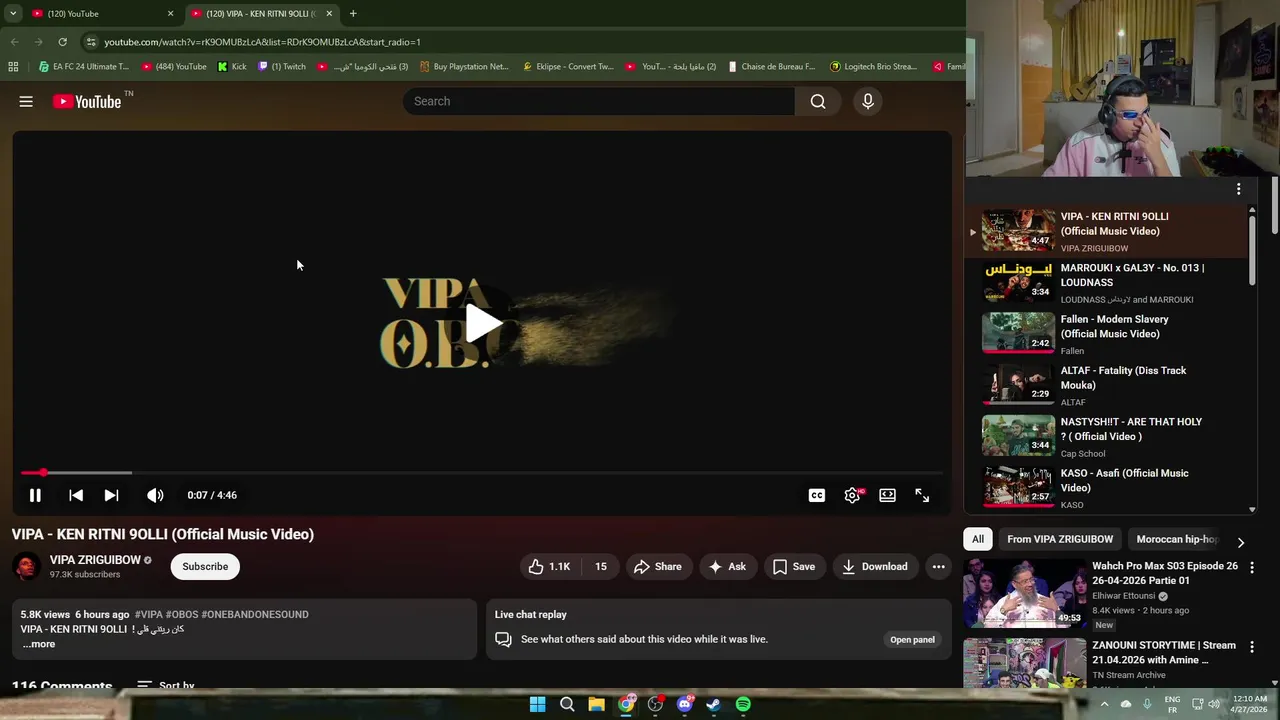Open Discord from the taskbar
This screenshot has width=1280, height=720.
(685, 704)
